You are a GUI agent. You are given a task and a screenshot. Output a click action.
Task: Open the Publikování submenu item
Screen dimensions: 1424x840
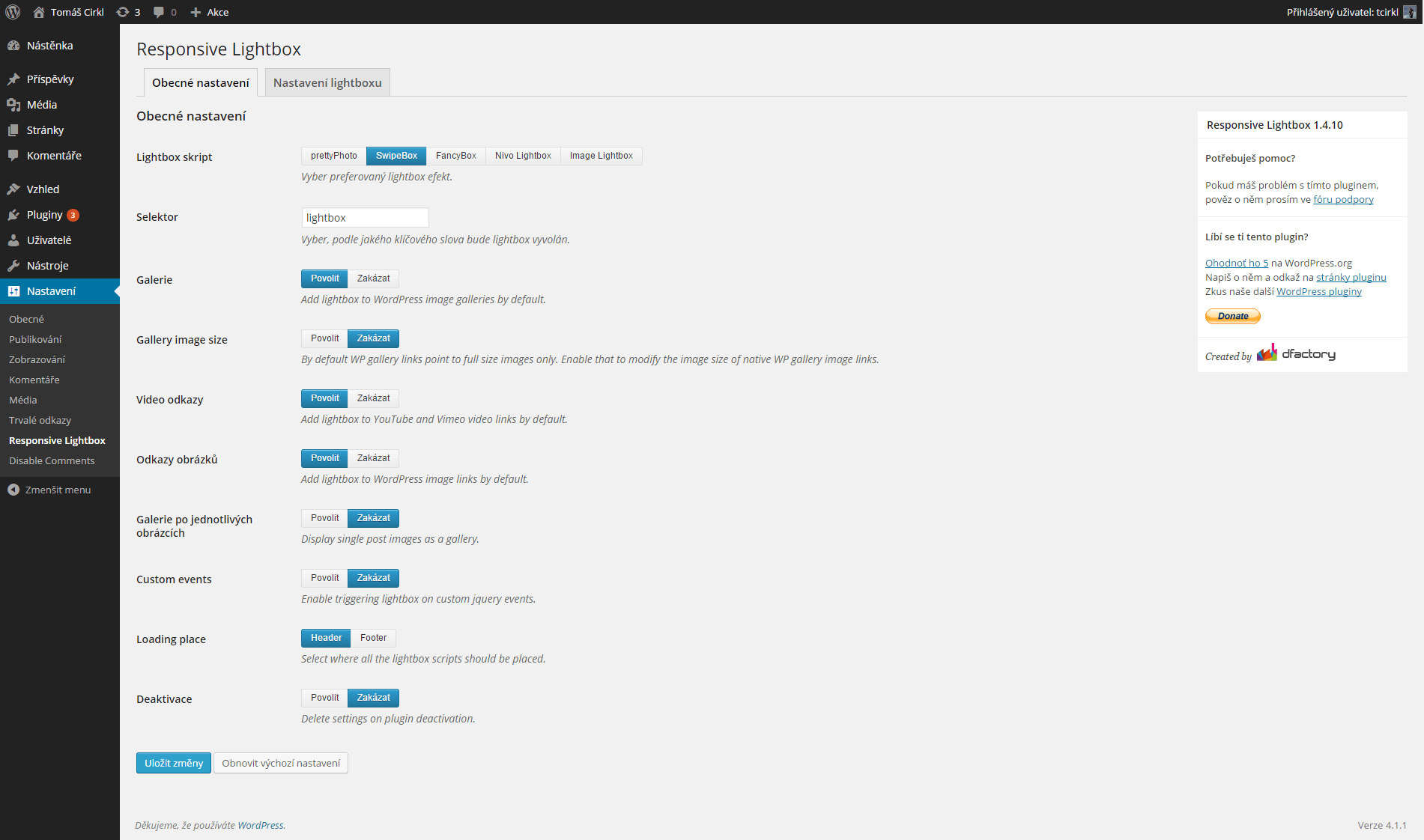click(35, 339)
